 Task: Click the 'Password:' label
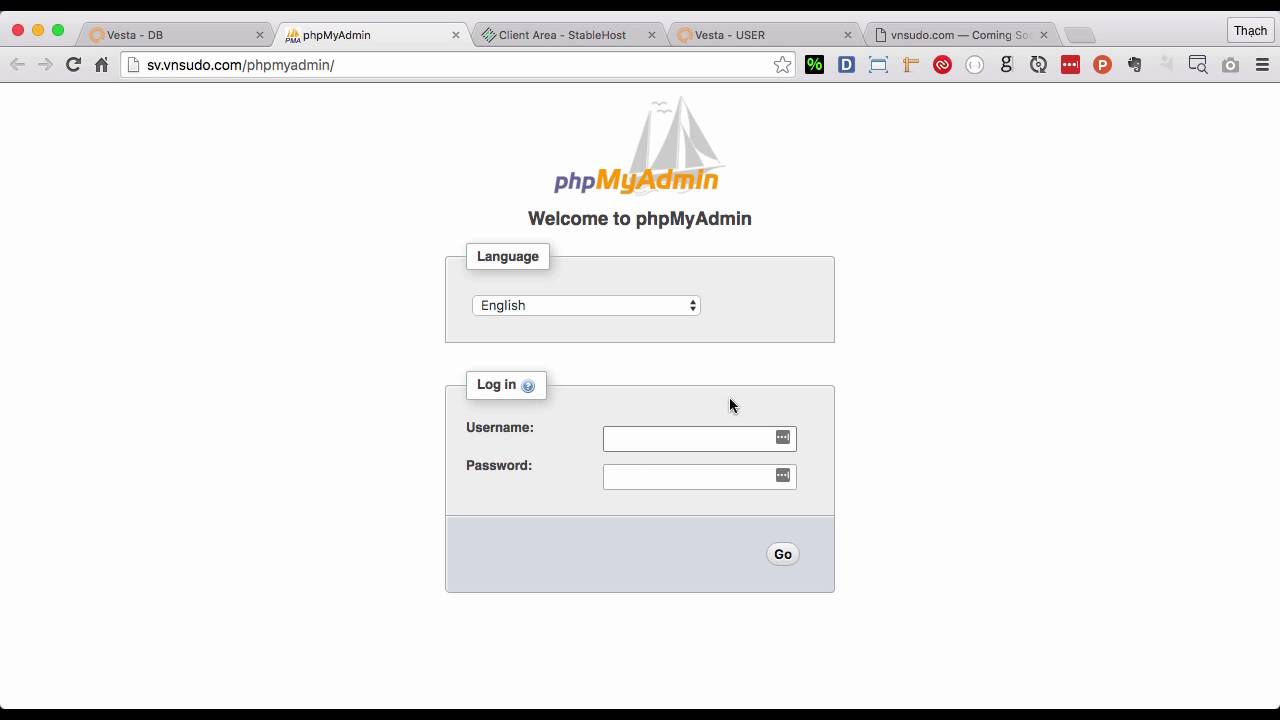coord(499,465)
